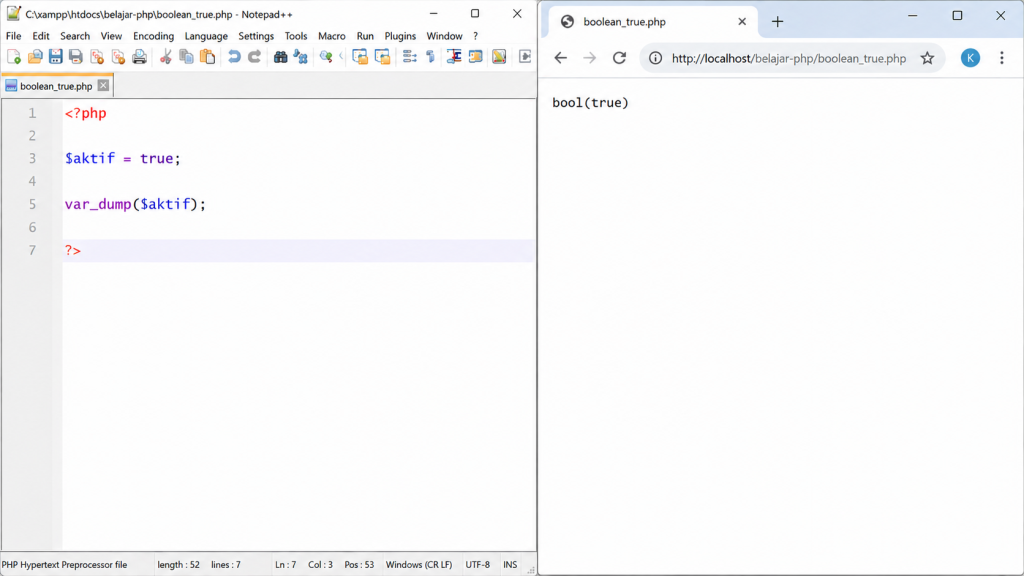Cut selection with the scissors icon
This screenshot has height=576, width=1024.
tap(166, 57)
